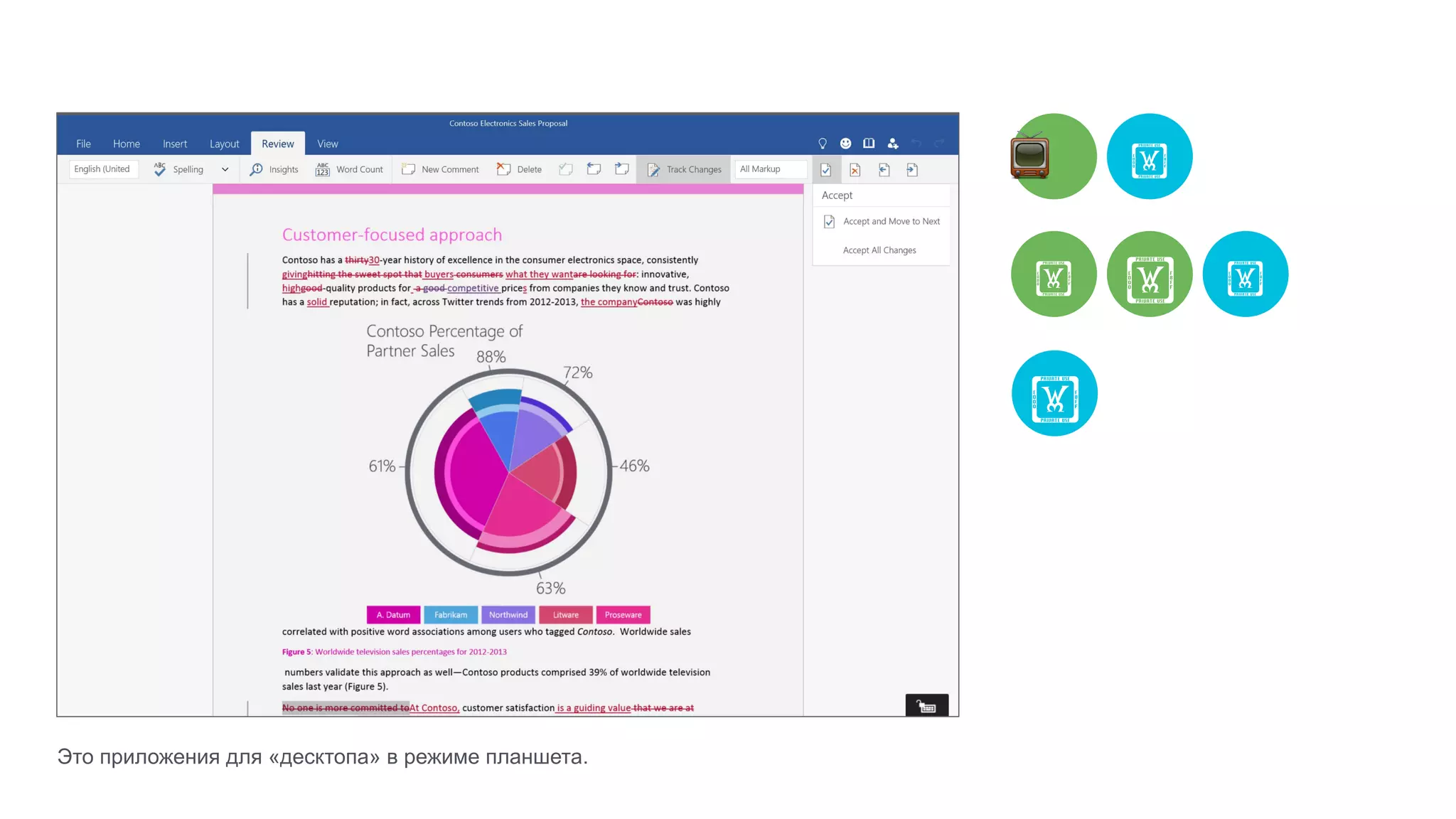Viewport: 1456px width, 819px height.
Task: Click the Fabrikam legend swatch
Action: pos(451,615)
